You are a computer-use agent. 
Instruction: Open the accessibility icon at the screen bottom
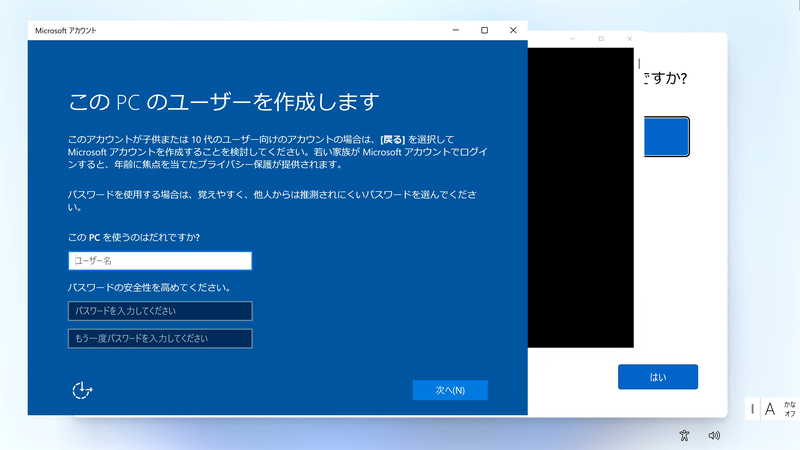[684, 435]
